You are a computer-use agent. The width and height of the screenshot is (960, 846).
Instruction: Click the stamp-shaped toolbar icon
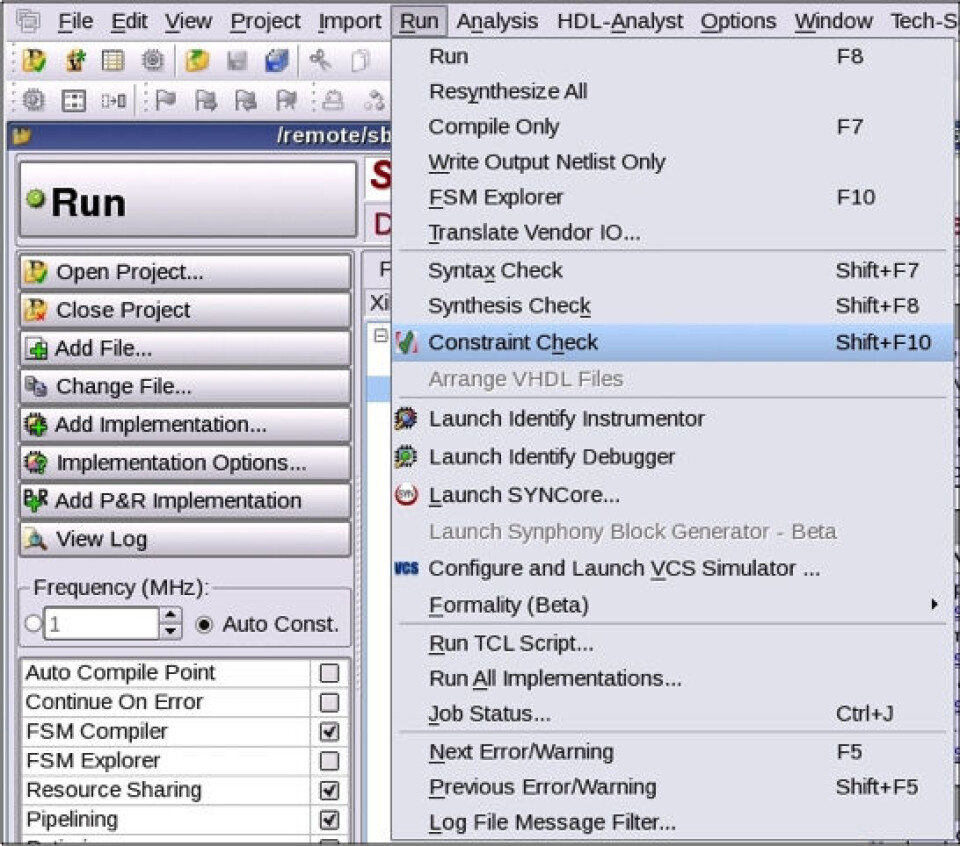332,100
